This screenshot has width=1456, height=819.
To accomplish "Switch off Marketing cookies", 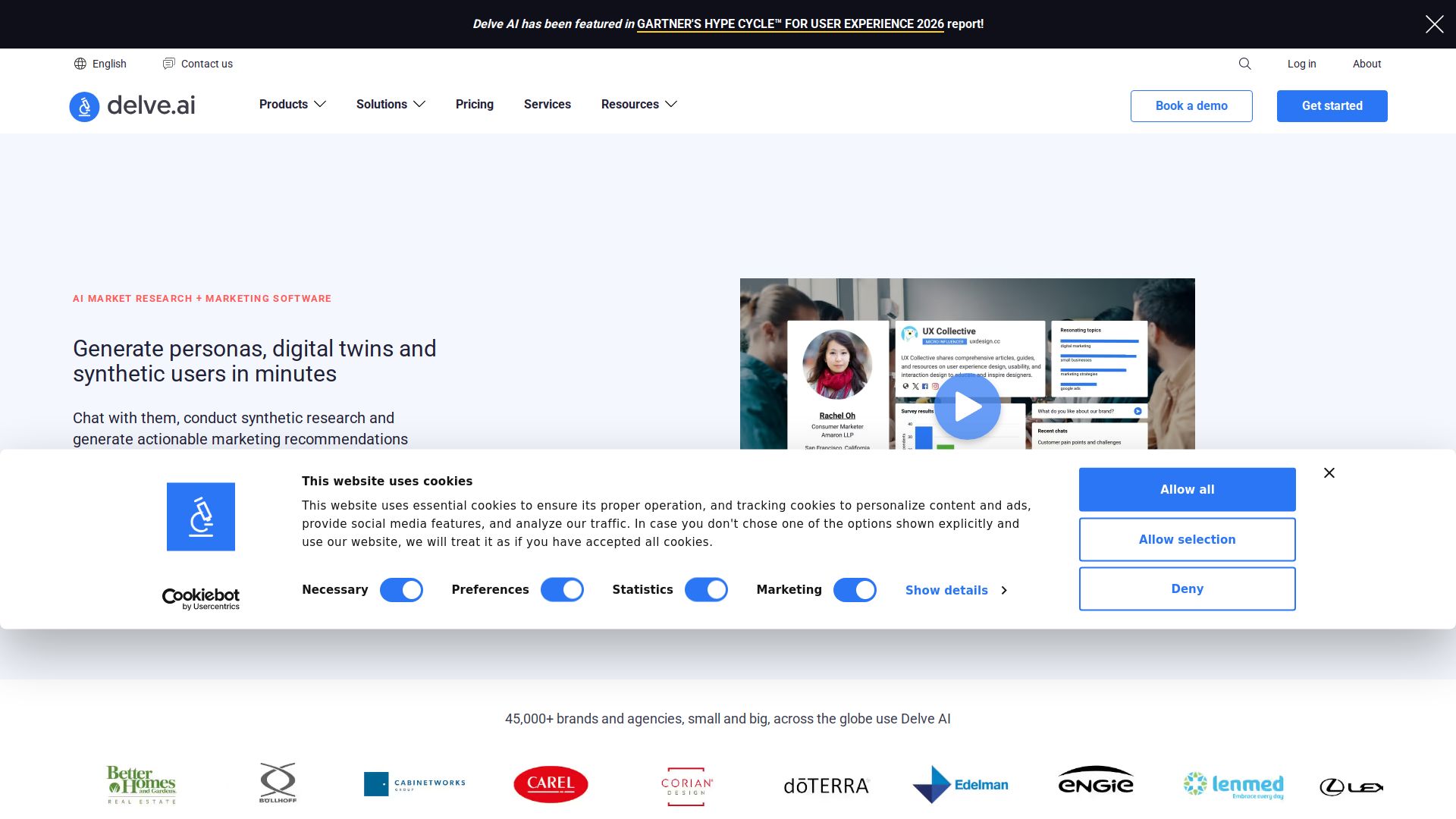I will coord(855,590).
